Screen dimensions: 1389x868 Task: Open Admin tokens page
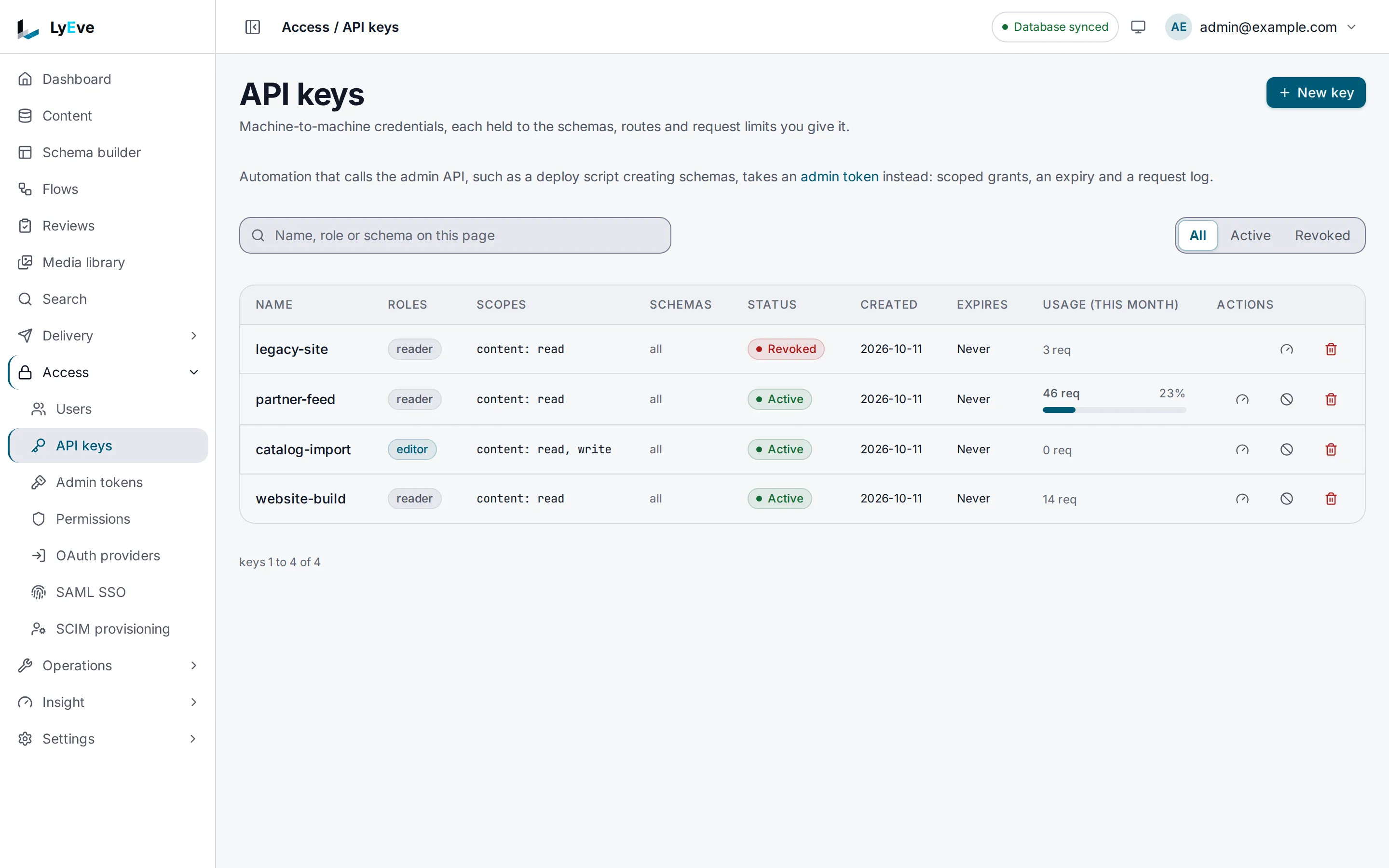[x=108, y=482]
